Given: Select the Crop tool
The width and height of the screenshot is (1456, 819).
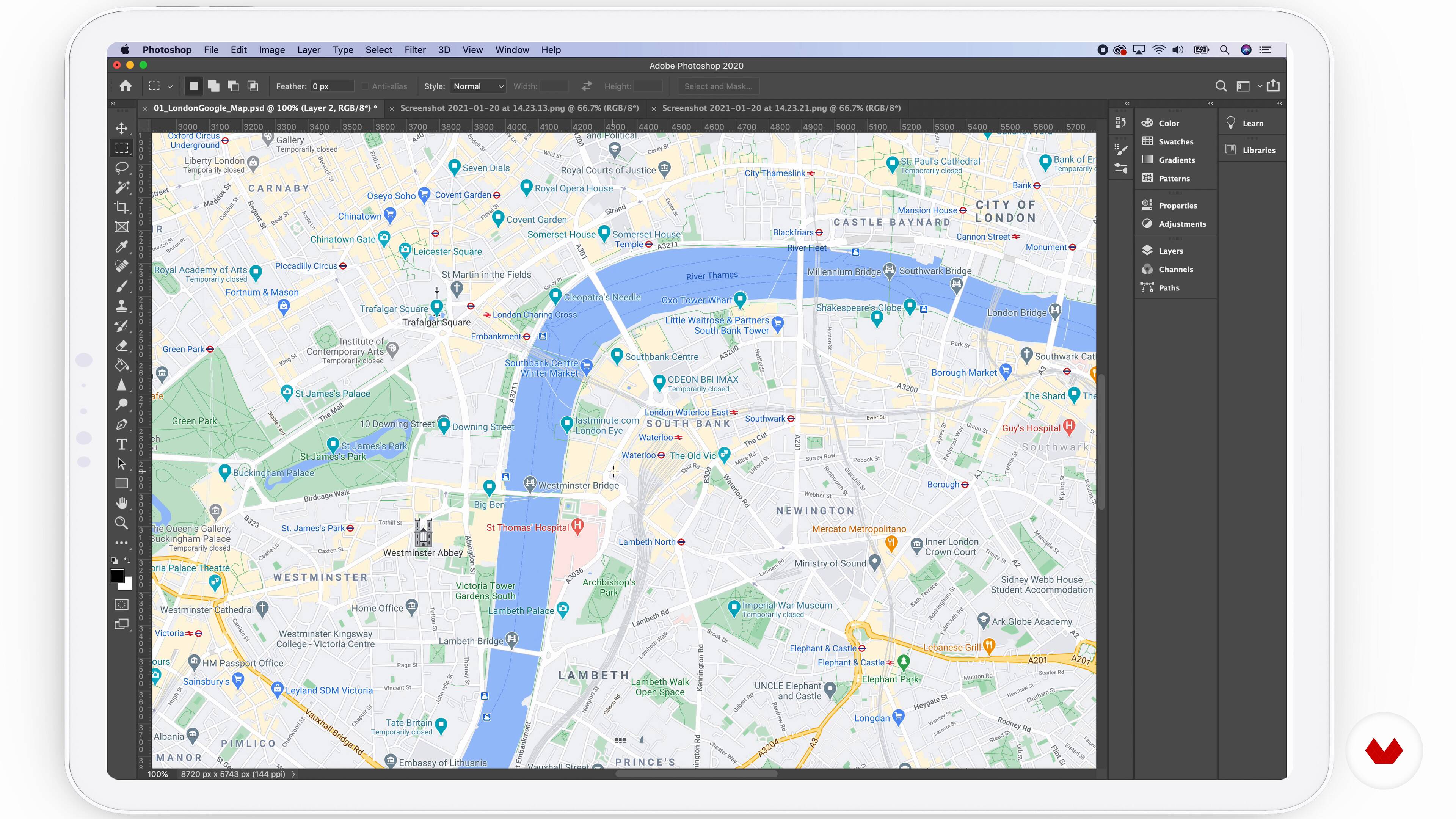Looking at the screenshot, I should 121,207.
